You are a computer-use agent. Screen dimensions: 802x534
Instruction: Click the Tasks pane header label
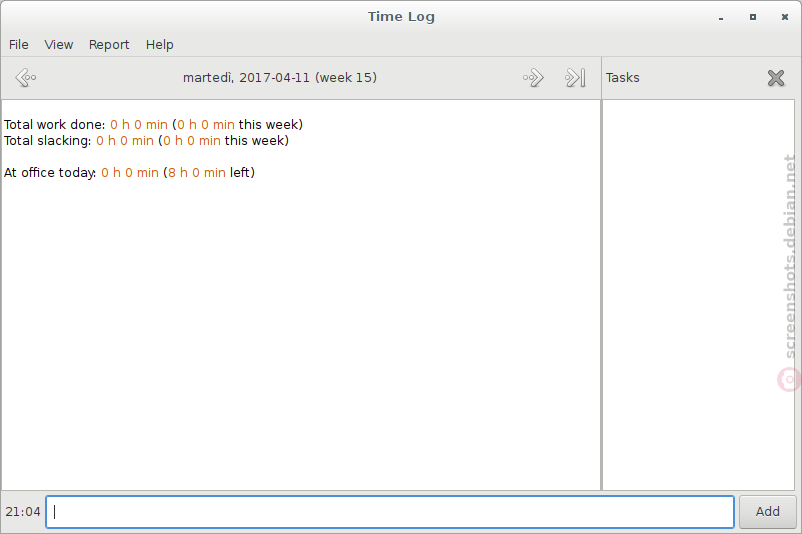[622, 78]
